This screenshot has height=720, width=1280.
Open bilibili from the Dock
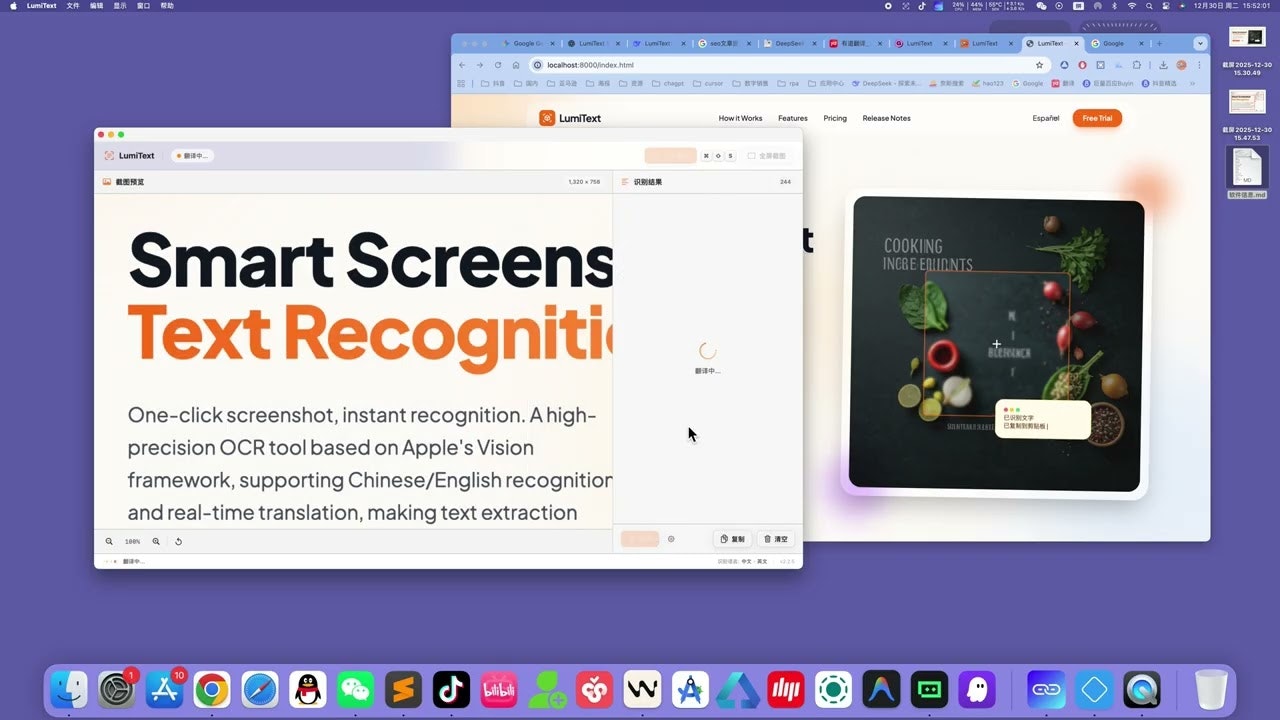click(499, 689)
